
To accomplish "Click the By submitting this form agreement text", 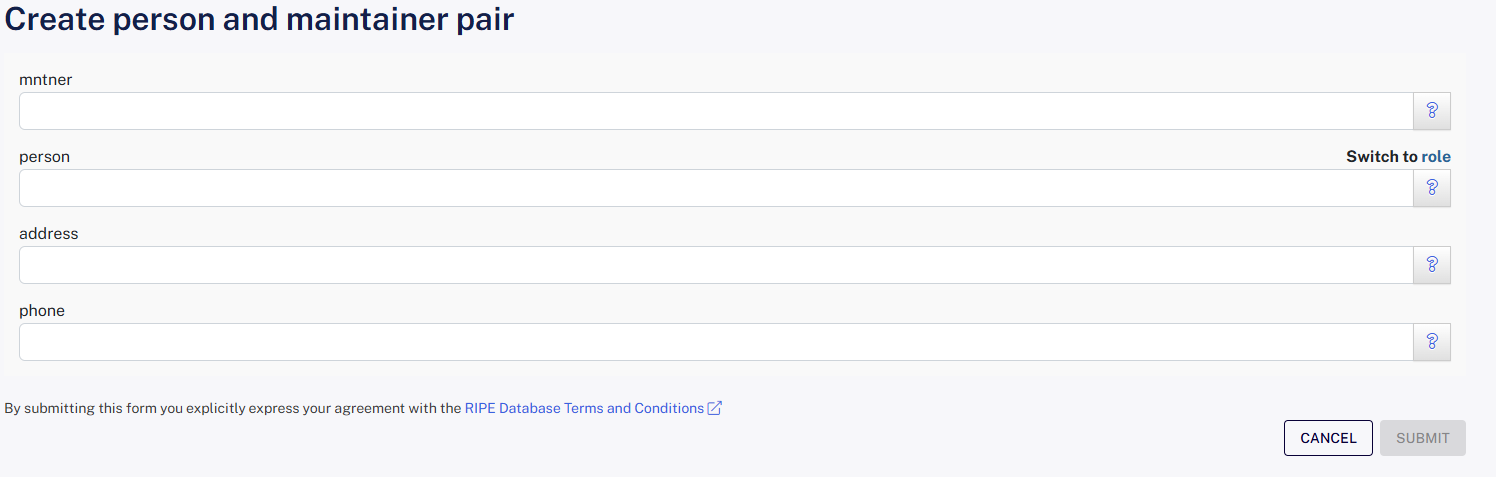I will (232, 408).
